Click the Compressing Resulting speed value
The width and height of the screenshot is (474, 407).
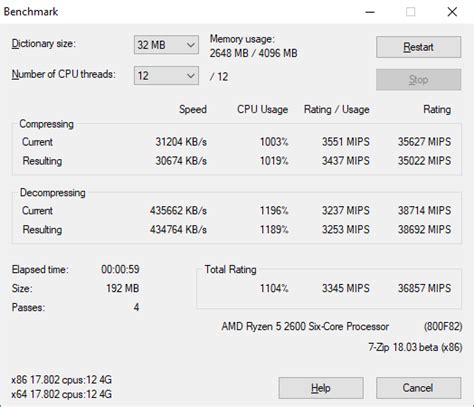181,161
